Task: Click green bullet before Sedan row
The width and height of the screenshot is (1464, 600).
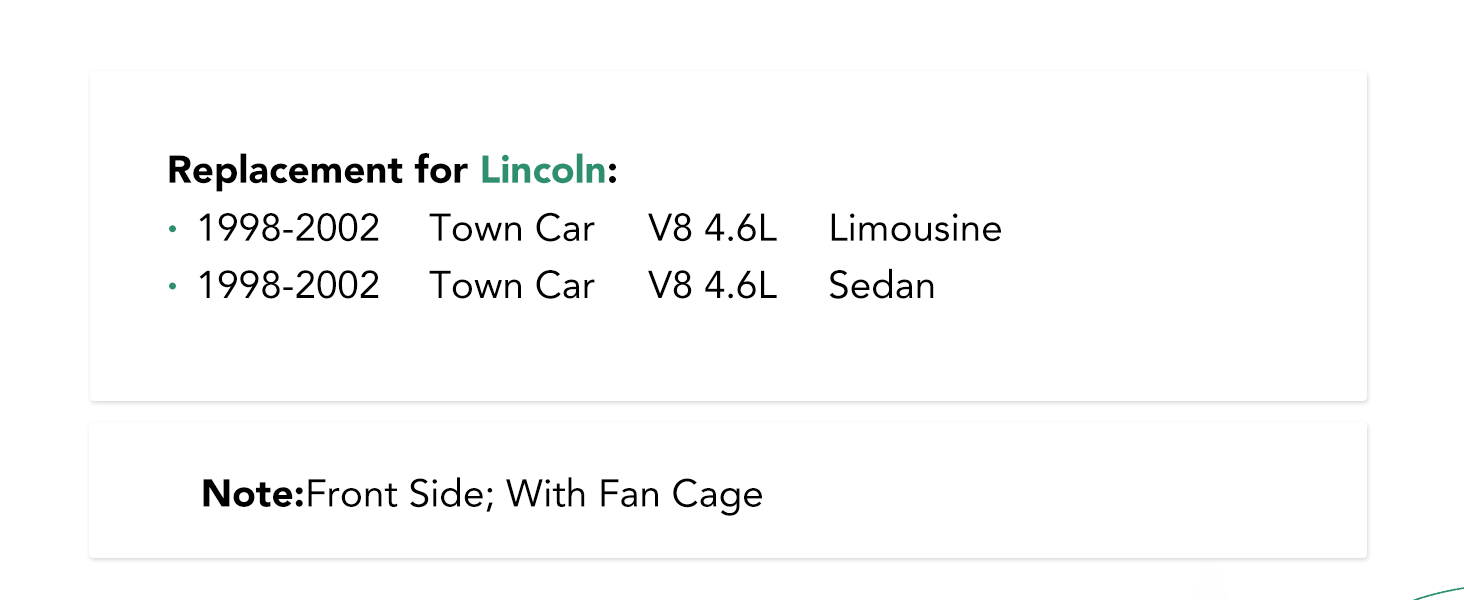Action: (x=172, y=287)
